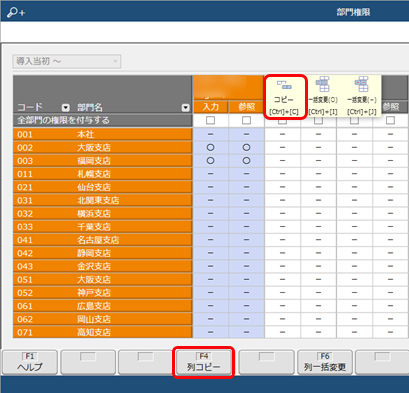
Task: Click the 入力 dash cell for 001 本社
Action: [210, 134]
